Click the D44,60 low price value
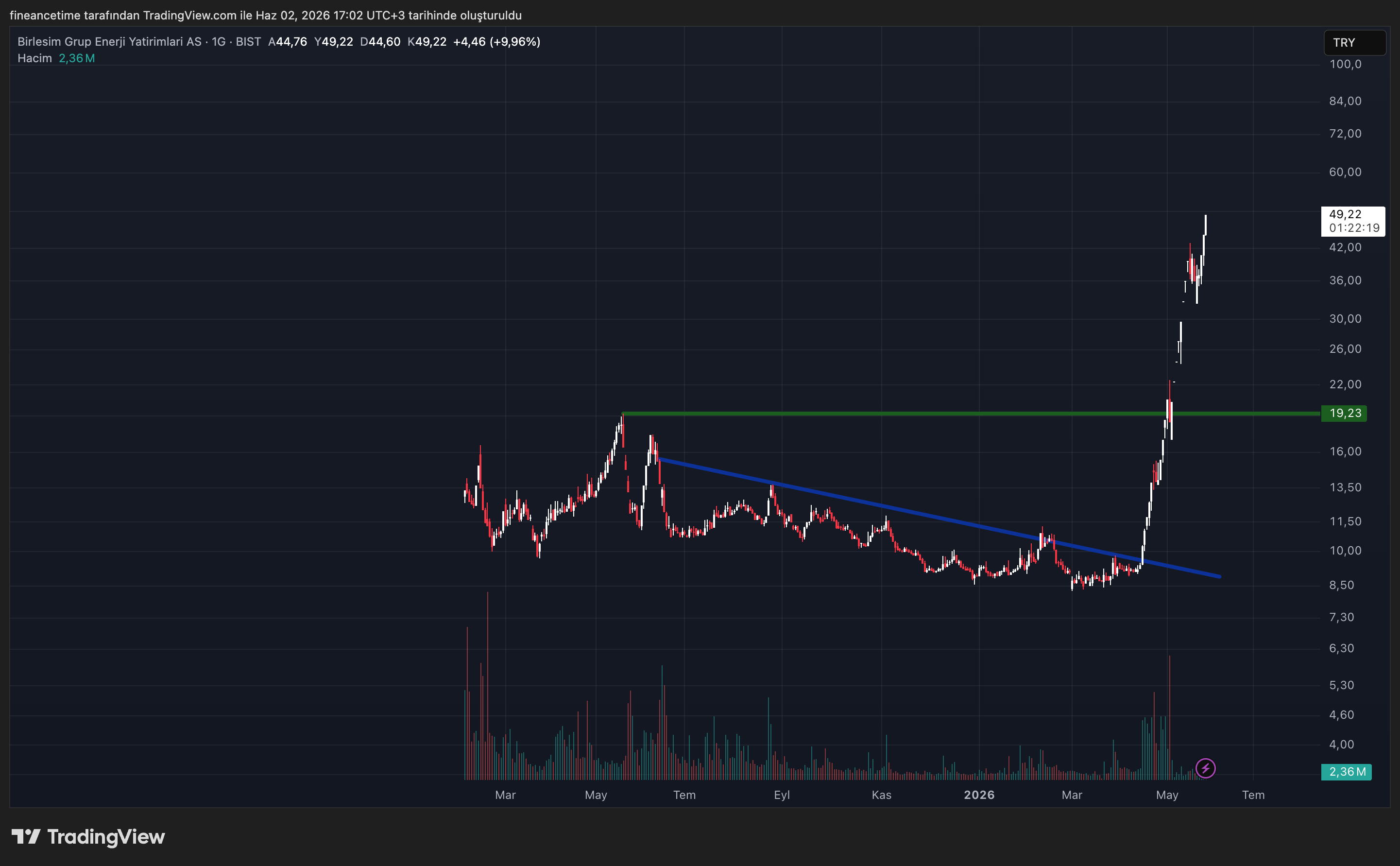Screen dimensions: 1400x866 tap(380, 42)
